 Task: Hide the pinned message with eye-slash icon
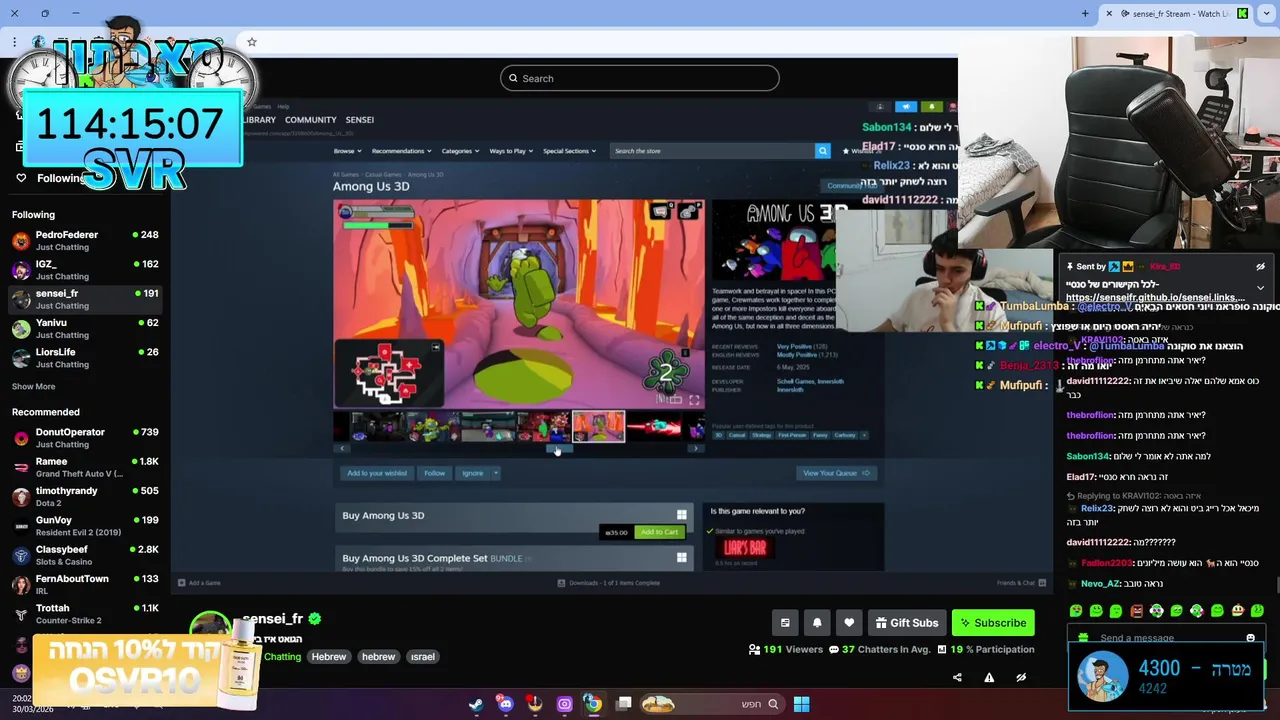click(x=1260, y=267)
